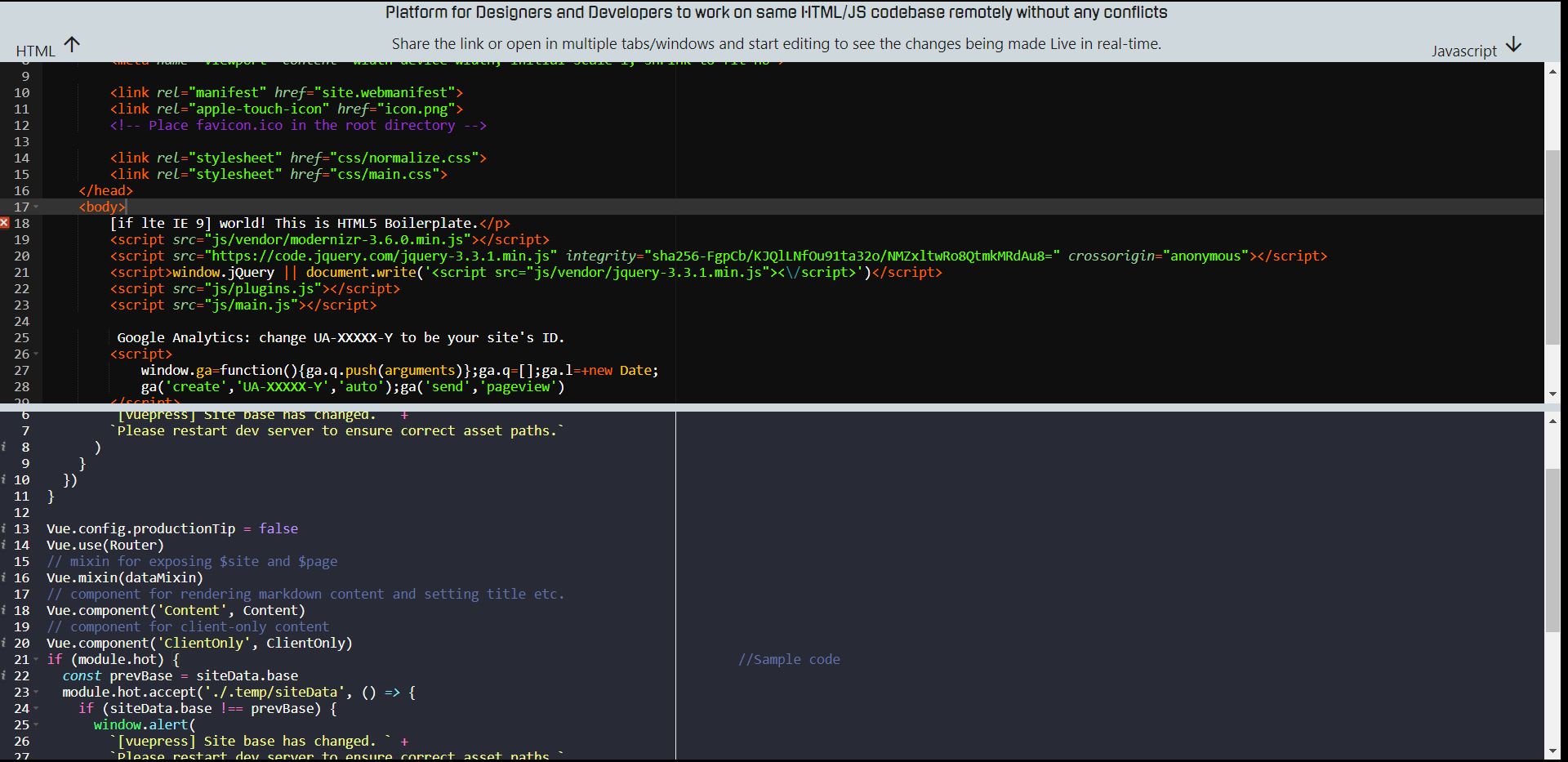The width and height of the screenshot is (1568, 762).
Task: Click the window.ga=function line
Action: [x=399, y=370]
